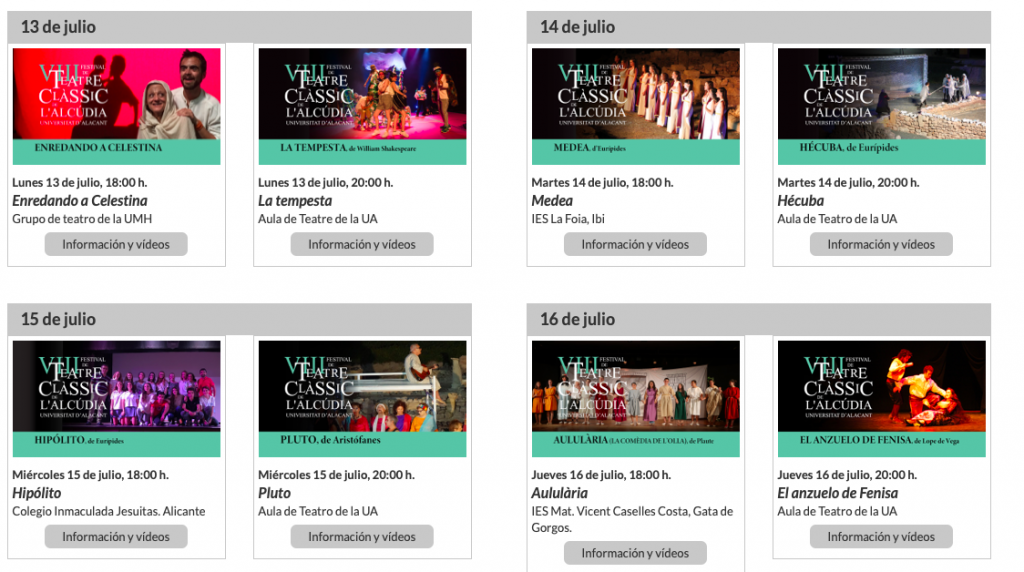Click Martes 14 de julio, 18:00 h. text
Viewport: 1024px width, 572px height.
point(602,182)
